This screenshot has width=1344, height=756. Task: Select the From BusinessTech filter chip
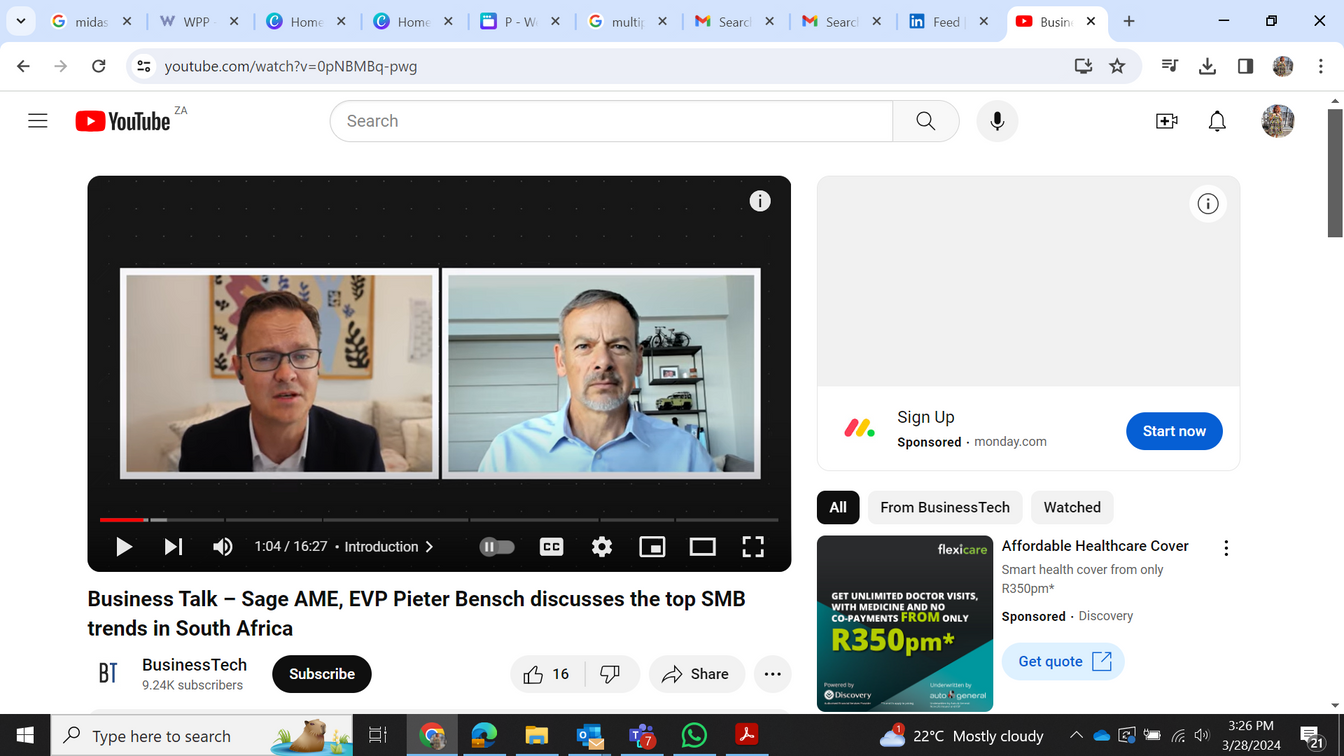click(x=945, y=507)
